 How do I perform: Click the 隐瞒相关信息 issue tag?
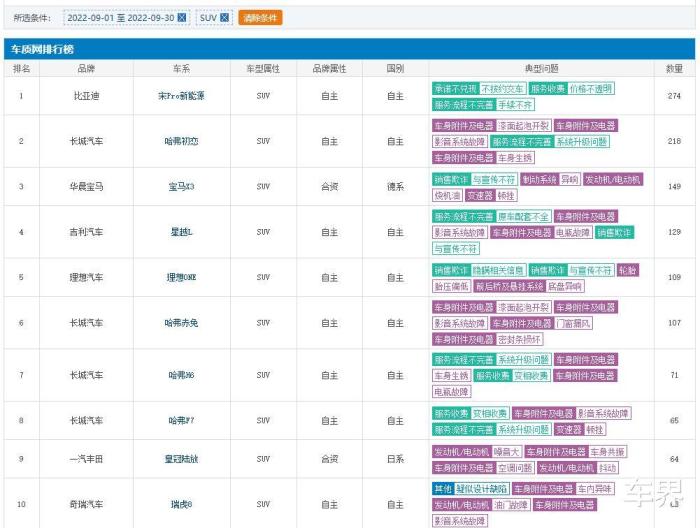499,270
